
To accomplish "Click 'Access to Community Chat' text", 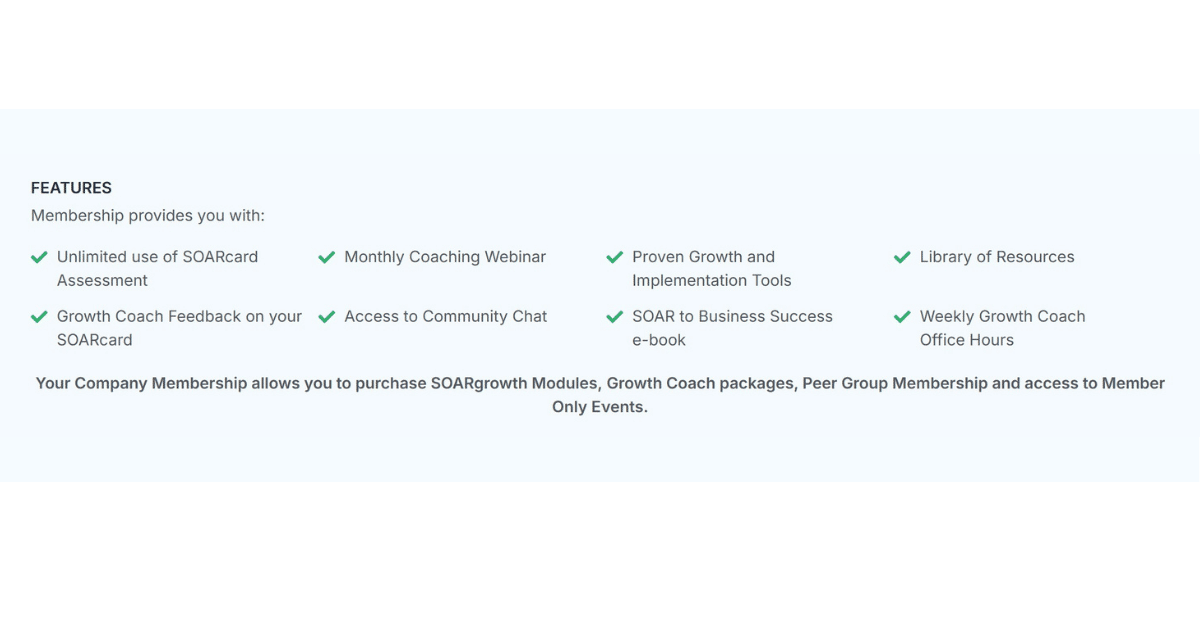I will click(x=445, y=316).
